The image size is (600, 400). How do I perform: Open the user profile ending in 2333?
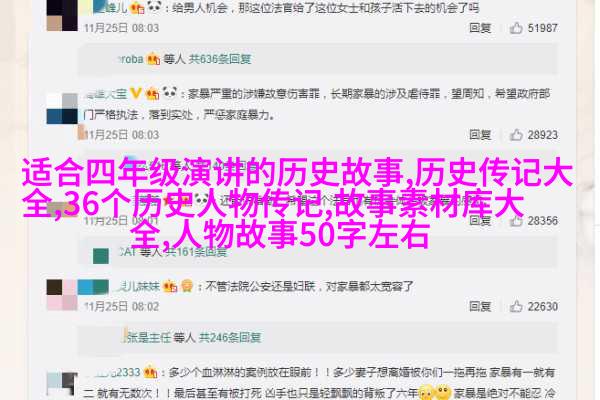113,372
